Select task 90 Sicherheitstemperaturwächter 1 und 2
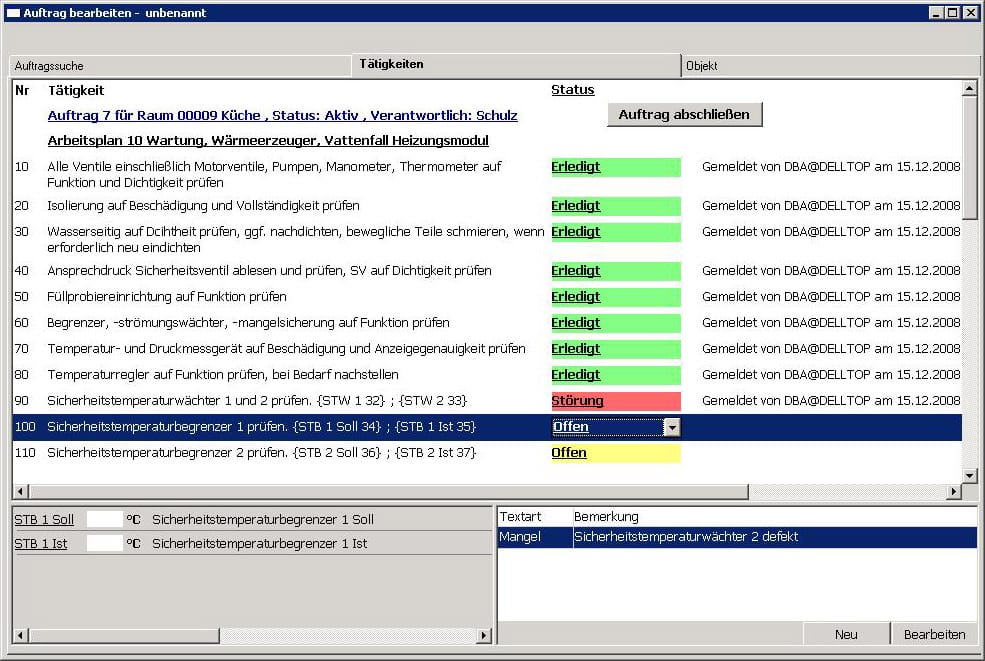 coord(257,401)
